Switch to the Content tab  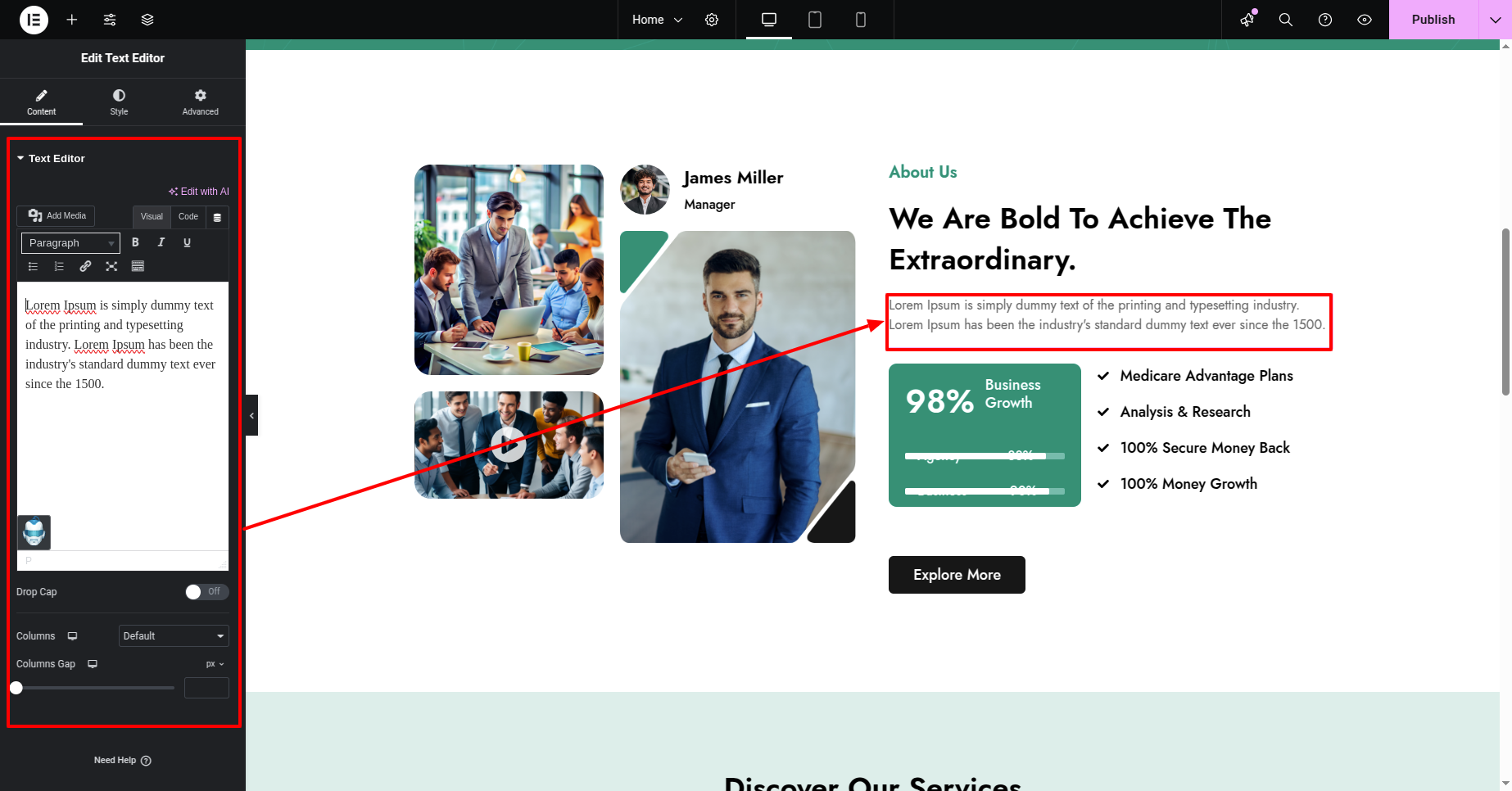click(41, 102)
